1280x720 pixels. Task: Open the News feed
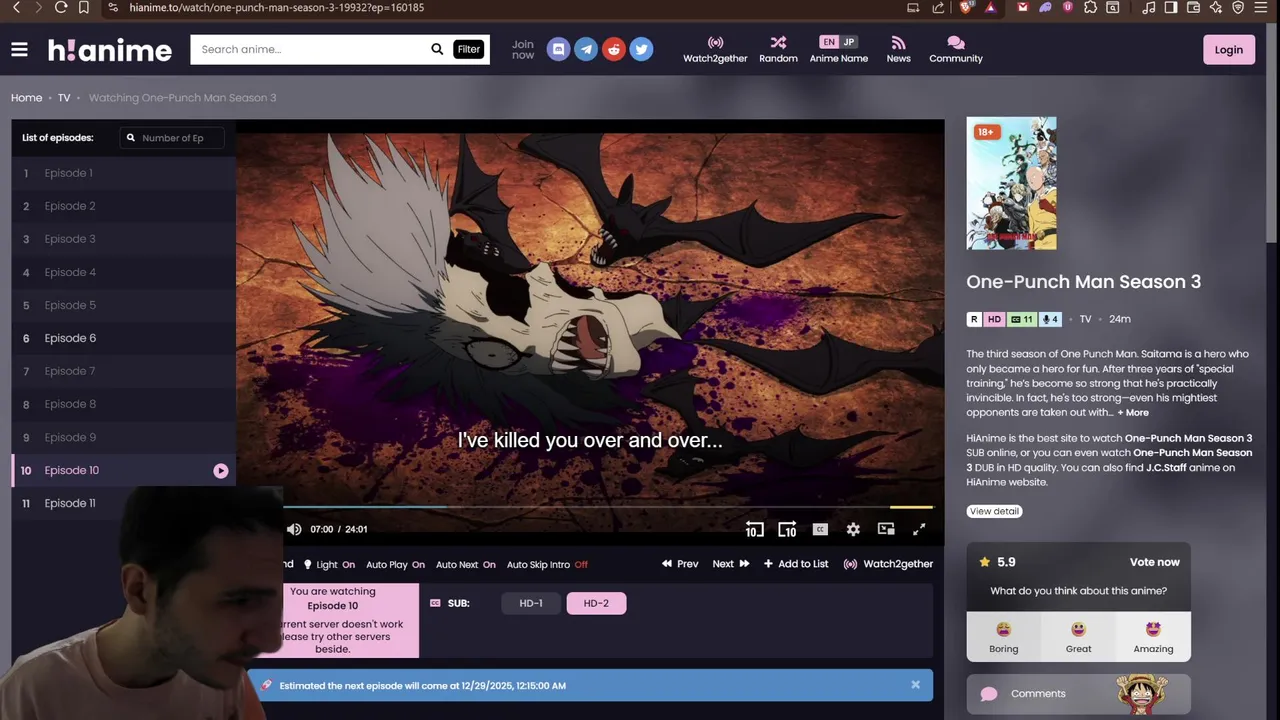[x=898, y=50]
